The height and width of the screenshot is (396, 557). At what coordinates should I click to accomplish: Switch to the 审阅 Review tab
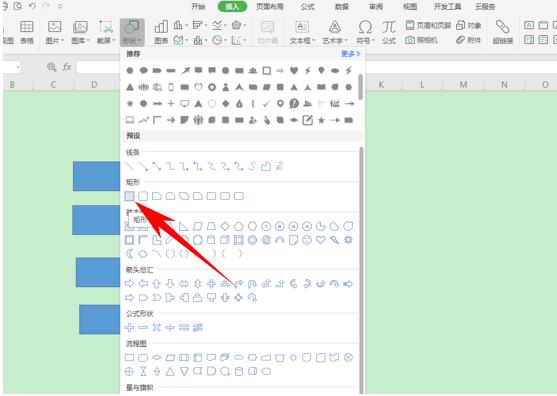376,6
